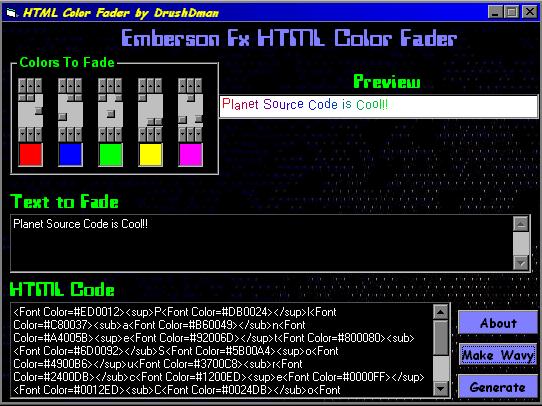Click scroll-down arrow in Text to Fade box

pos(521,263)
